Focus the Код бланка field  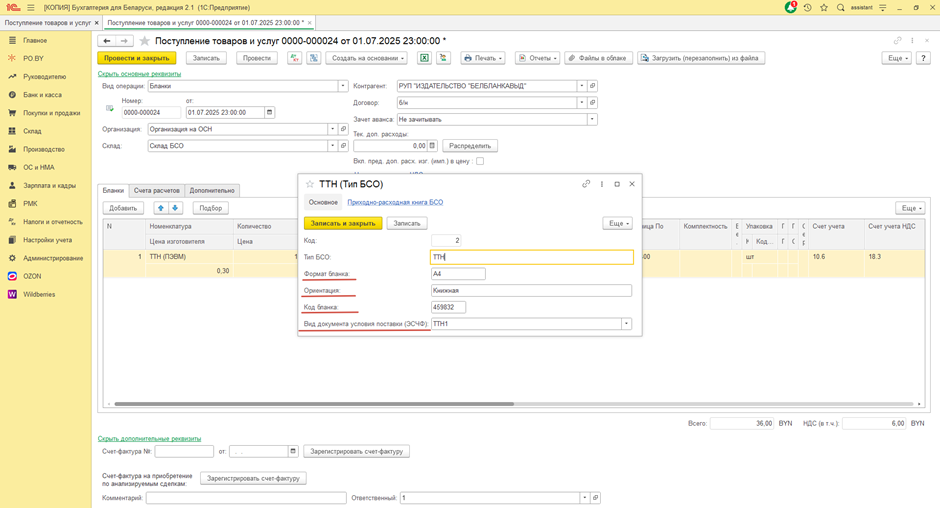point(448,307)
